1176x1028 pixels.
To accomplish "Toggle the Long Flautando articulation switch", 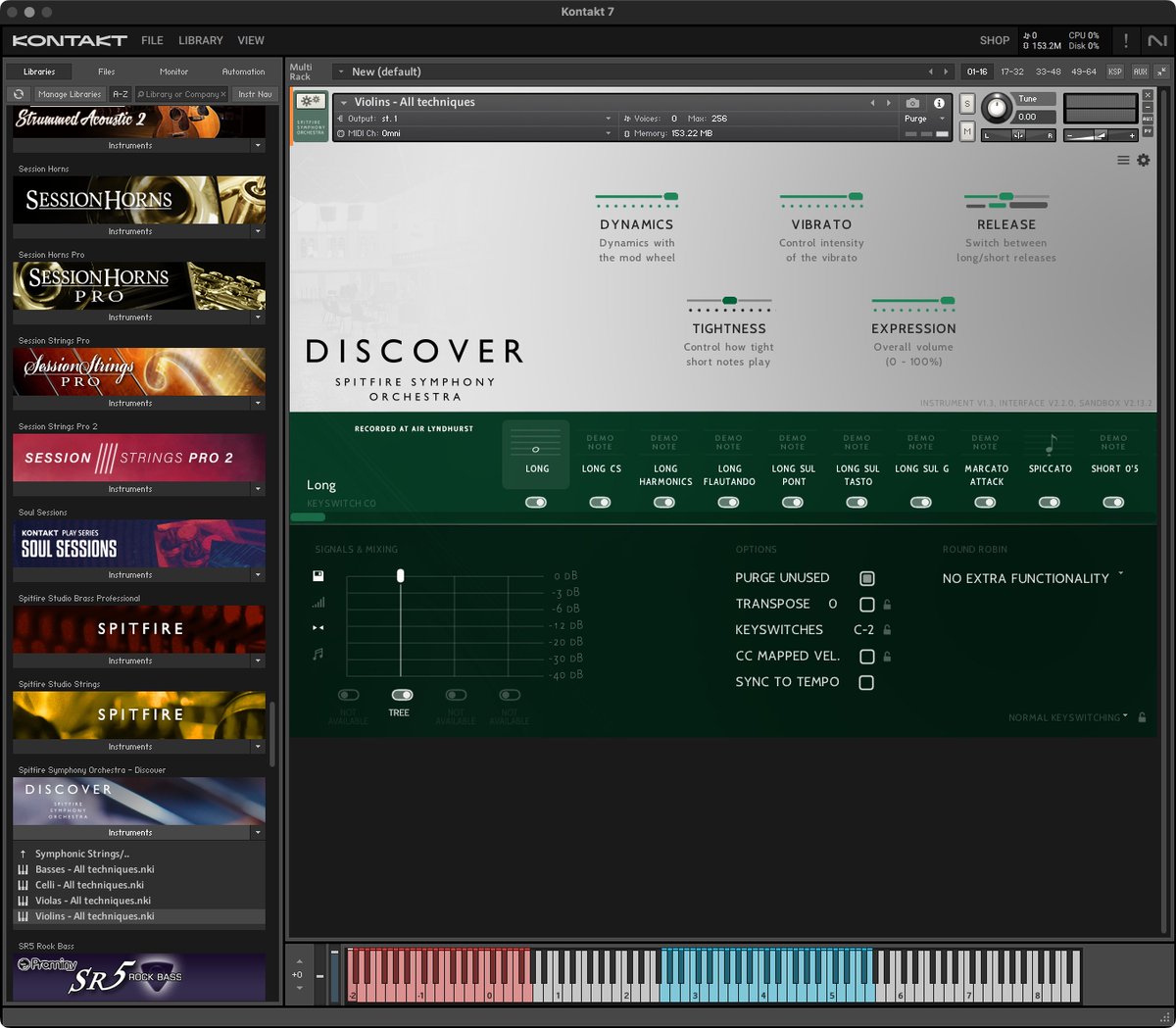I will [728, 502].
